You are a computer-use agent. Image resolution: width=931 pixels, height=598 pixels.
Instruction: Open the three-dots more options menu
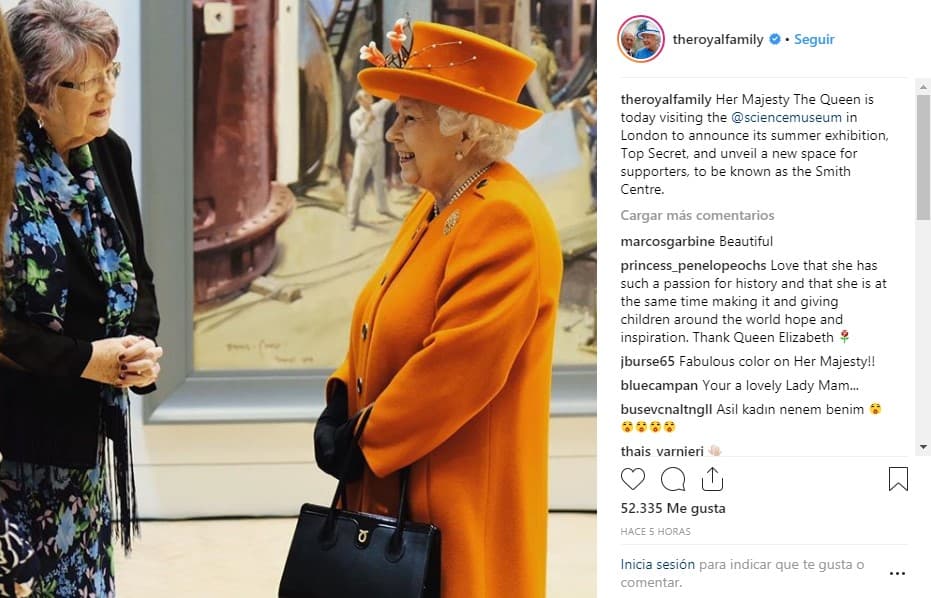tap(897, 573)
